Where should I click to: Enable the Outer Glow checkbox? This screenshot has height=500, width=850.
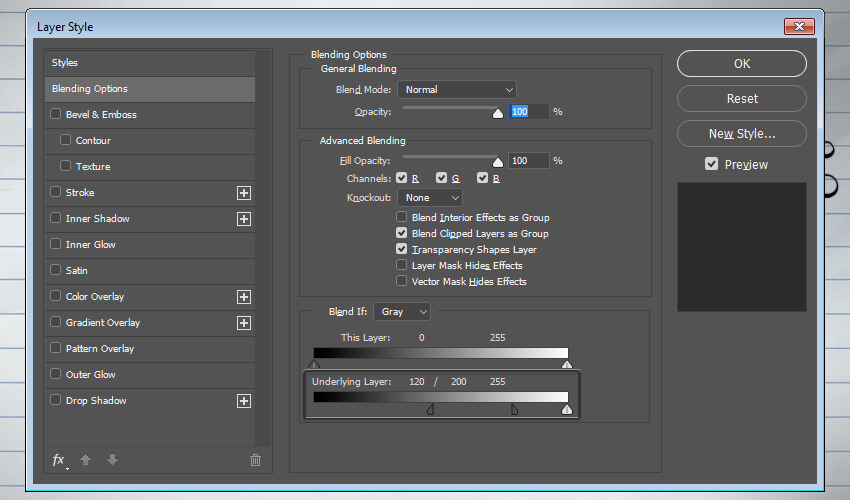(55, 374)
